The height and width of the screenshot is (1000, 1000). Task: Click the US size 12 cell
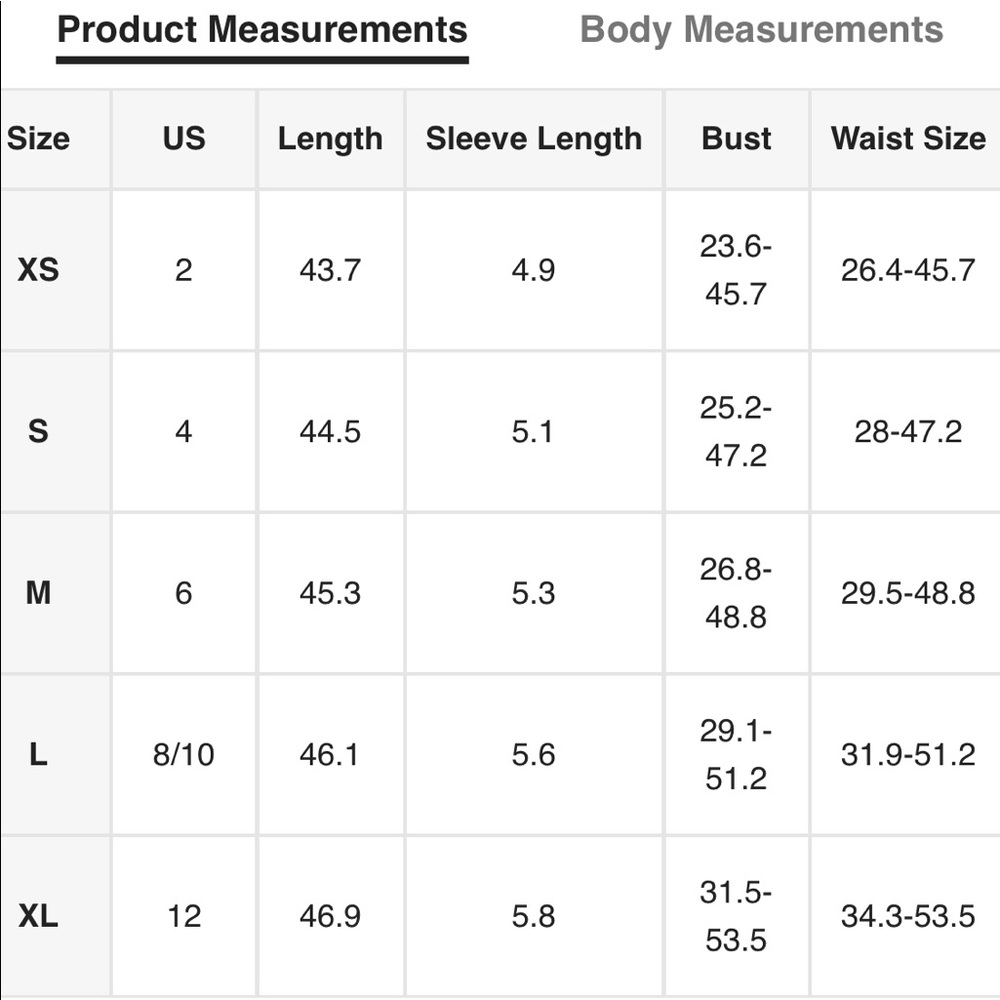pos(184,916)
